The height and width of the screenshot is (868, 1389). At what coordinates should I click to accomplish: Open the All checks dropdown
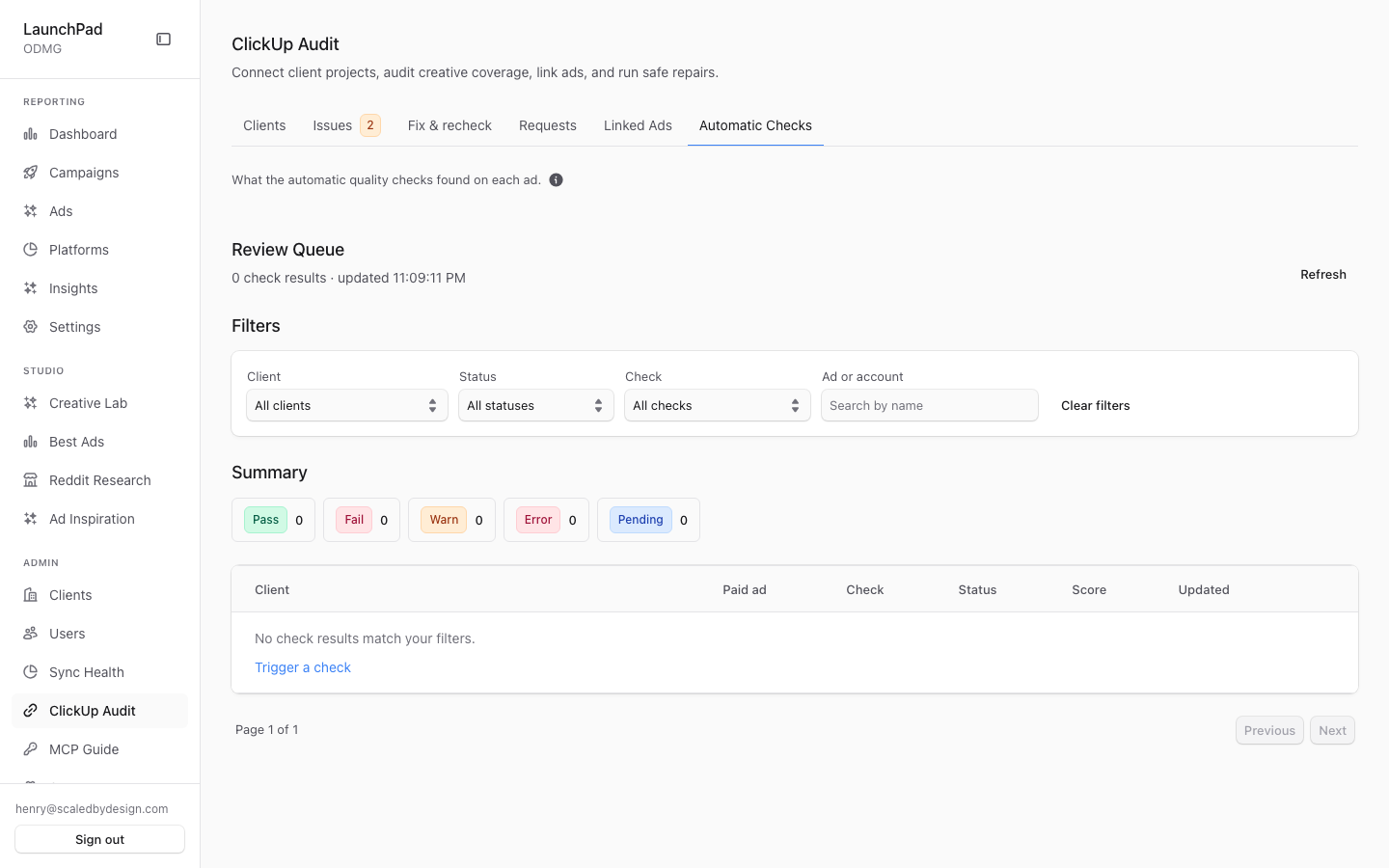point(718,406)
